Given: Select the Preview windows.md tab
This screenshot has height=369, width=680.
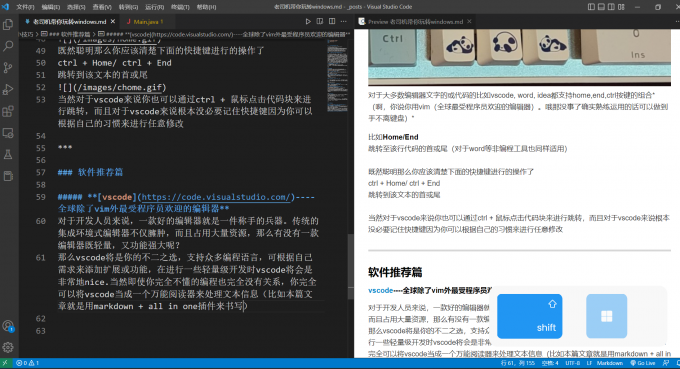Looking at the screenshot, I should (415, 21).
